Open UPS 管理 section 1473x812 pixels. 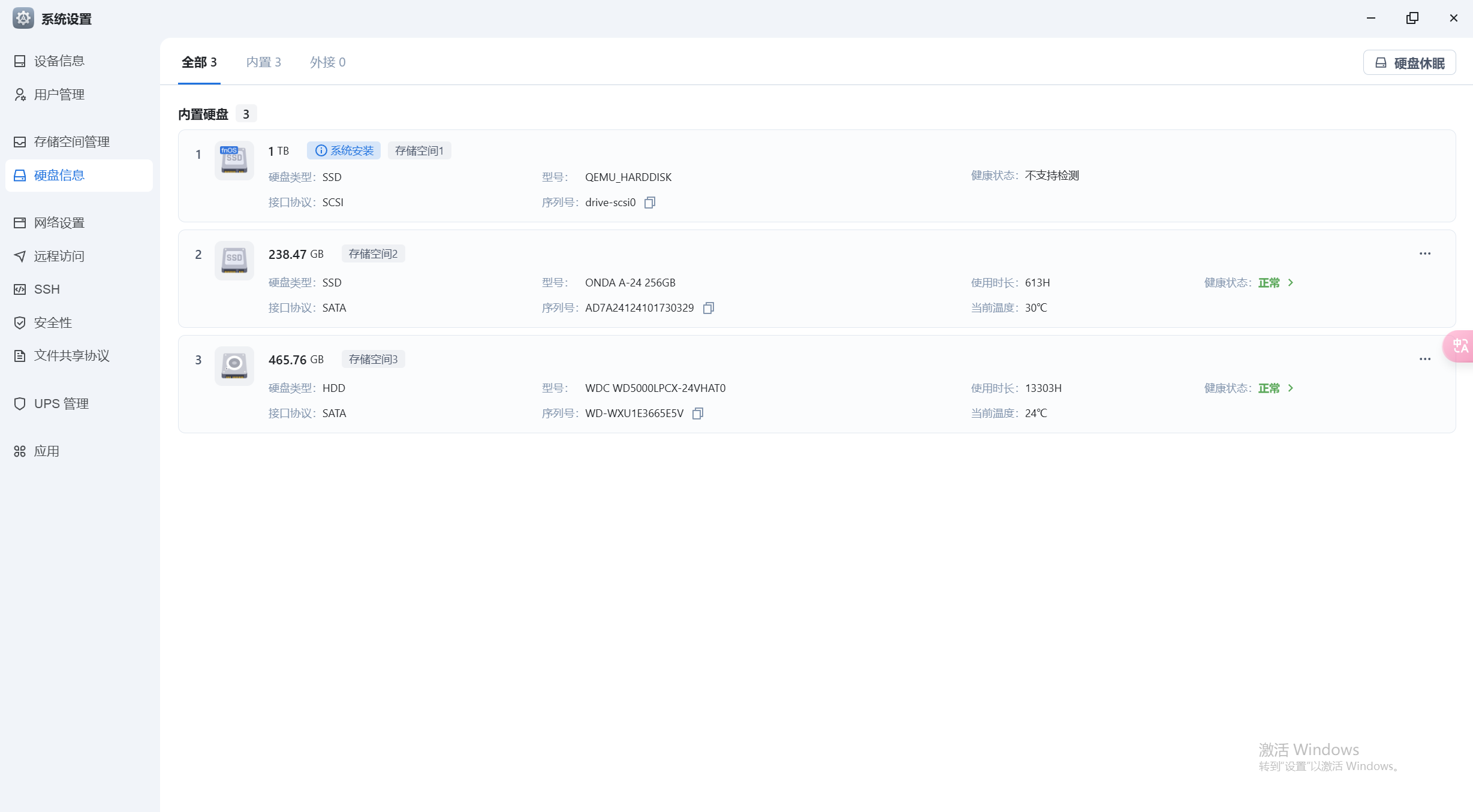pyautogui.click(x=61, y=404)
